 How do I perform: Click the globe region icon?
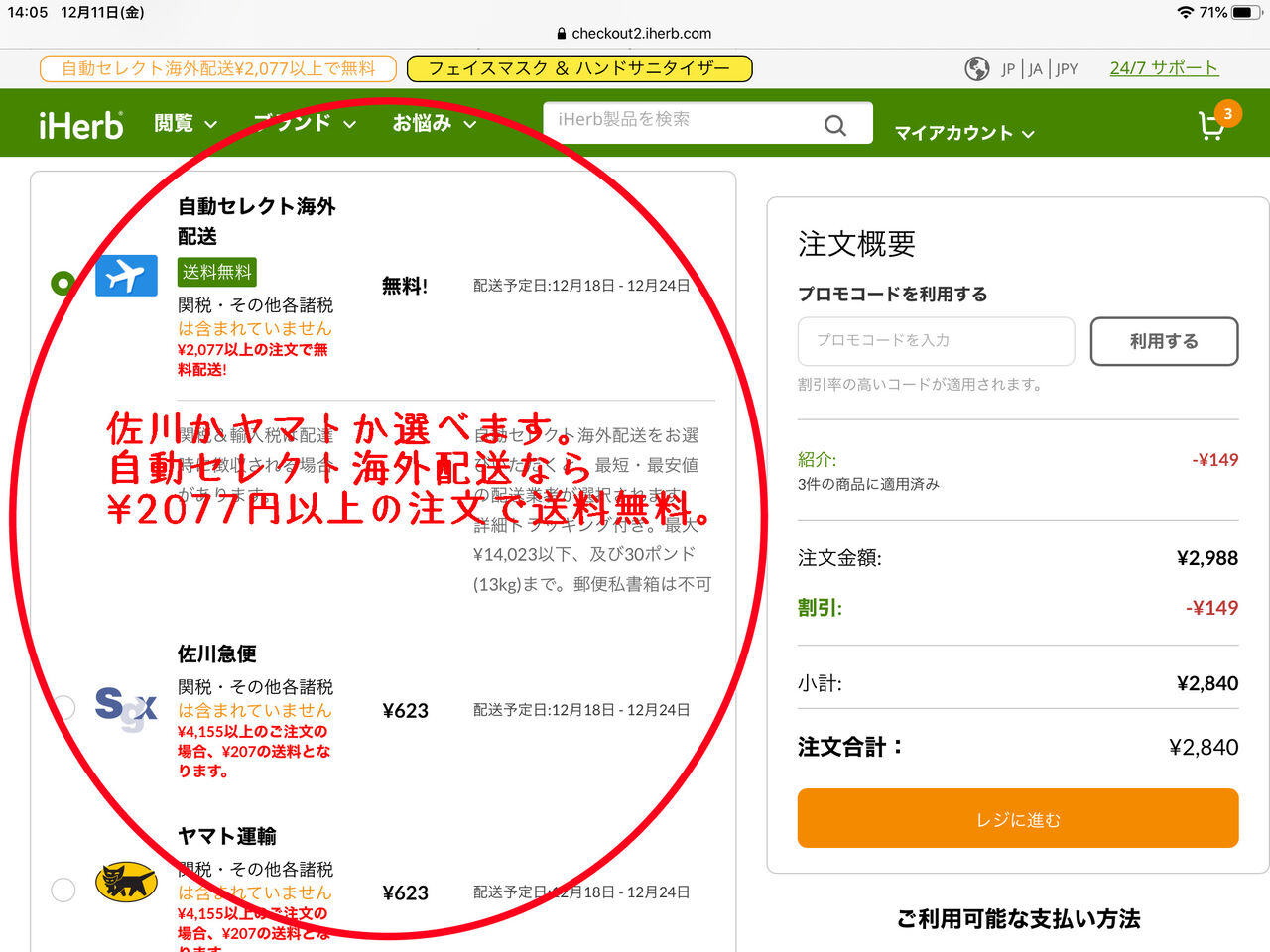click(x=977, y=68)
